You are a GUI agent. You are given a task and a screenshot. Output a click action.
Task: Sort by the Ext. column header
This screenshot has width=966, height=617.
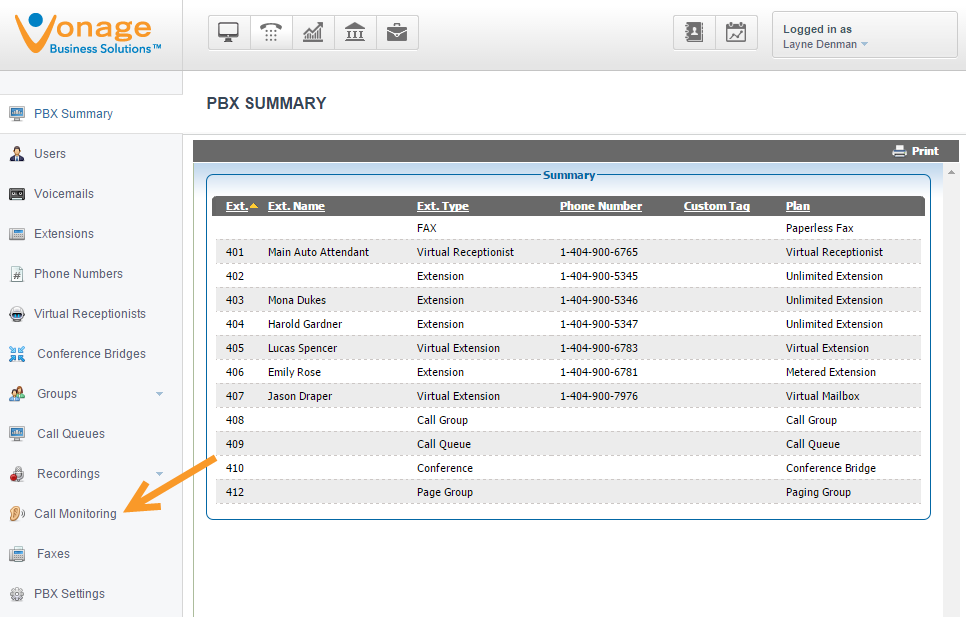click(x=237, y=206)
